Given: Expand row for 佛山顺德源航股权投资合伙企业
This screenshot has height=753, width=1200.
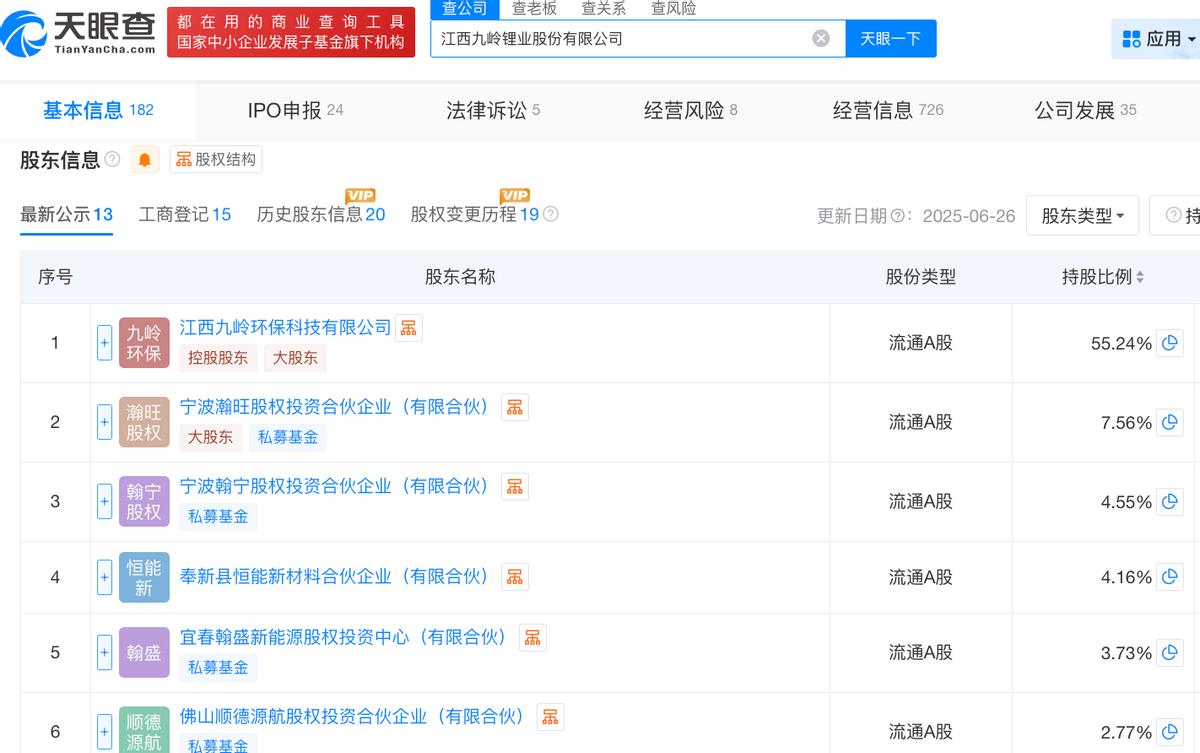Looking at the screenshot, I should [x=104, y=731].
